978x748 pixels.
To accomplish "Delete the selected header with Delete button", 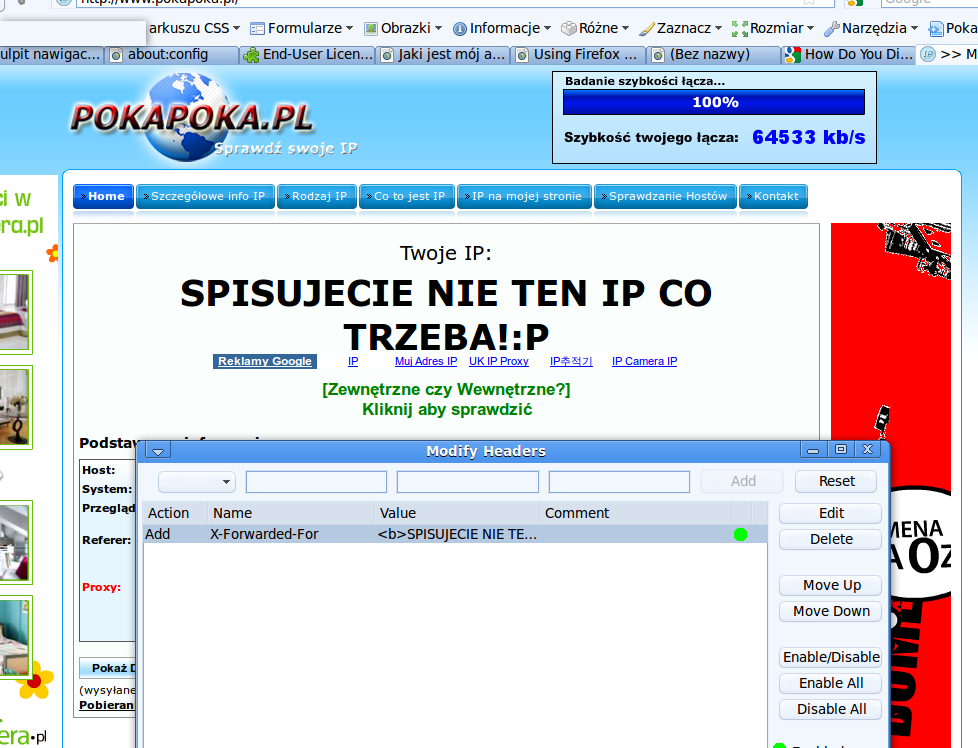I will coord(831,540).
